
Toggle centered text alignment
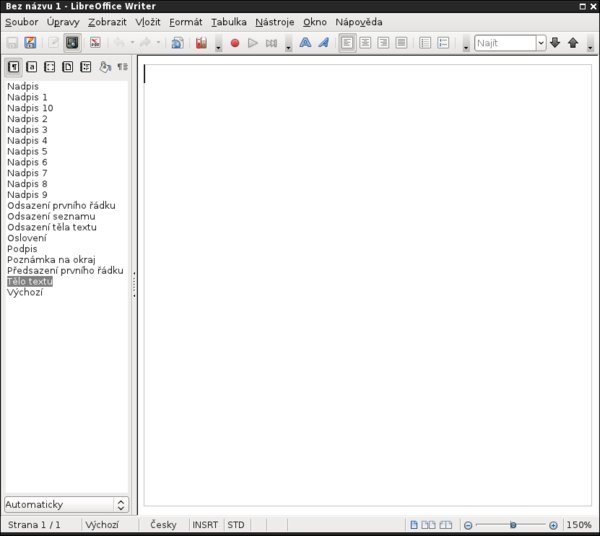(365, 43)
